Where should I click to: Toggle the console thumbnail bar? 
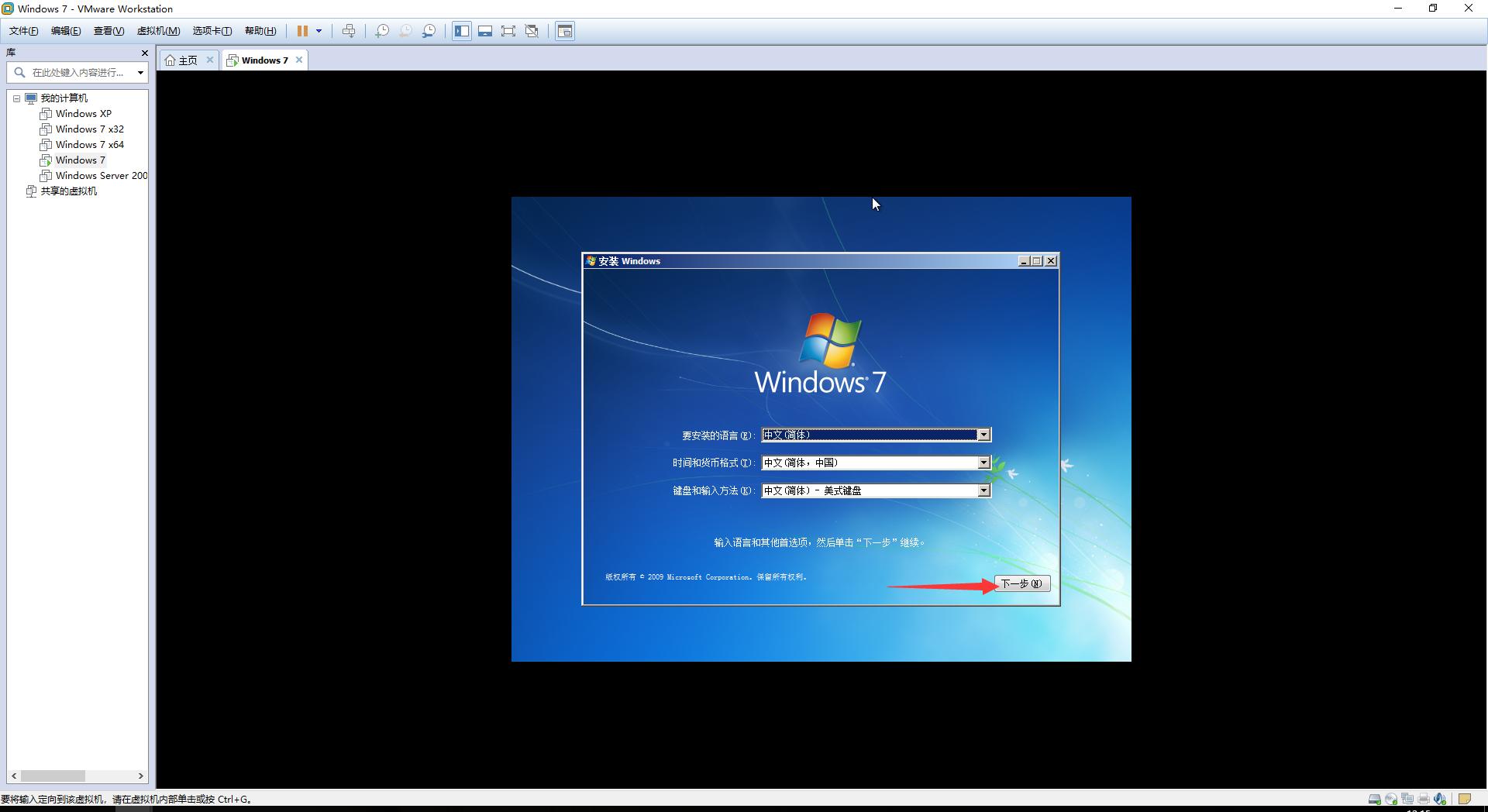[x=485, y=31]
